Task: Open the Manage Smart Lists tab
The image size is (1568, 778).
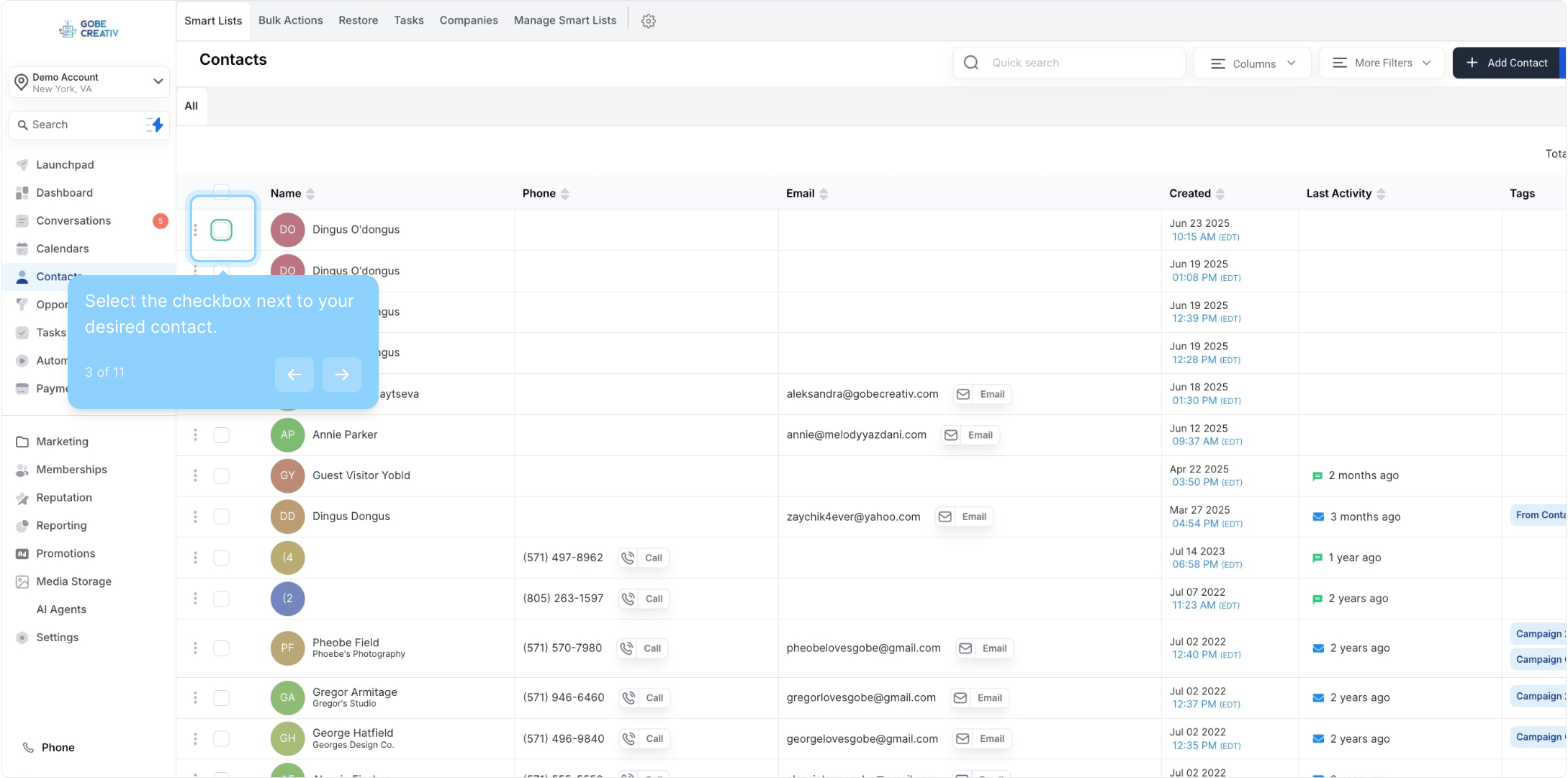Action: [564, 20]
